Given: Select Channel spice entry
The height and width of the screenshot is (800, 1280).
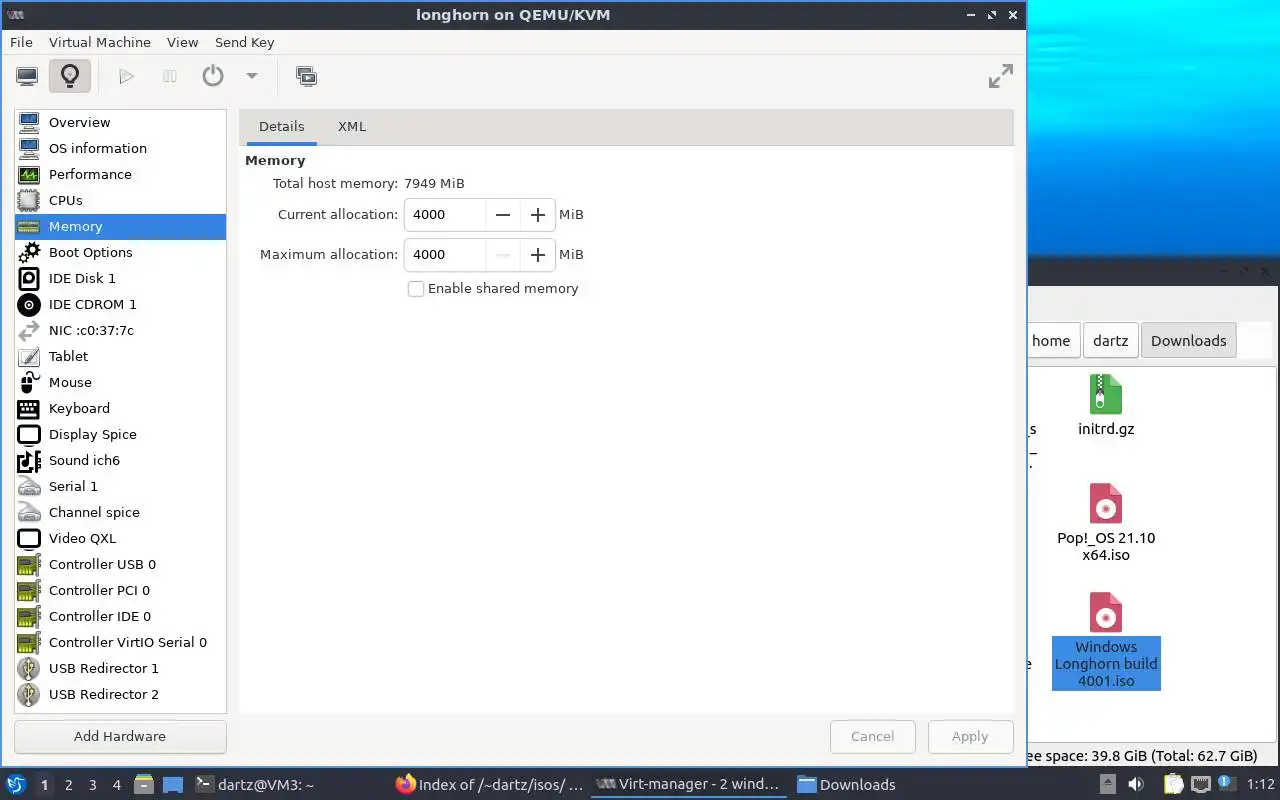Looking at the screenshot, I should point(120,512).
